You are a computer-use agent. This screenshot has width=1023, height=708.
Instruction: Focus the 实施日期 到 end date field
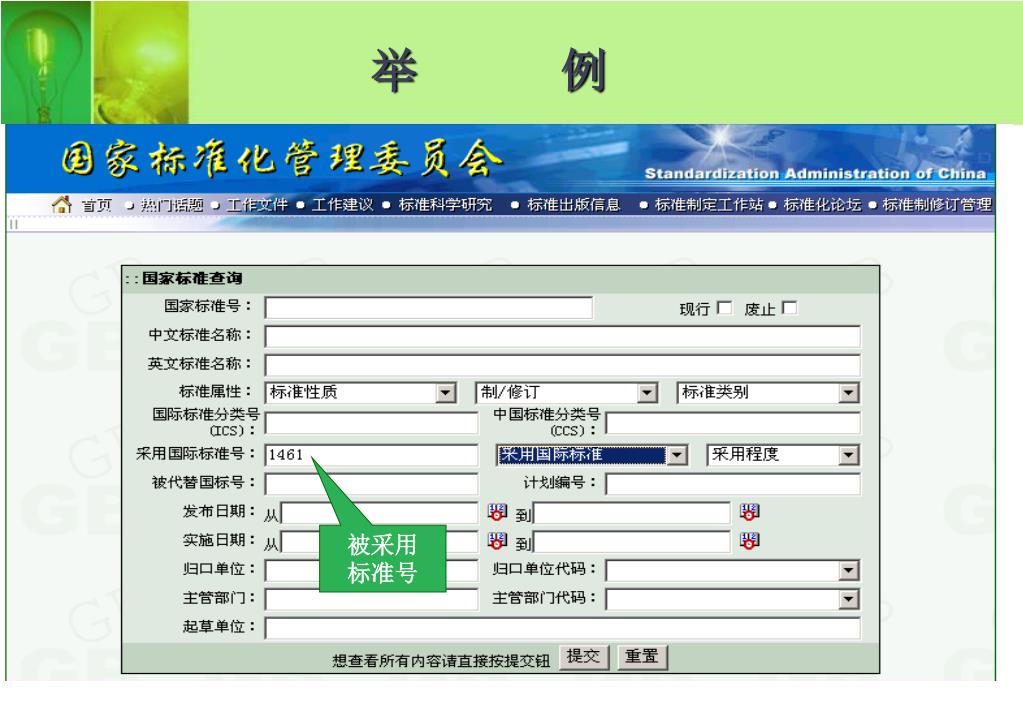pos(631,542)
